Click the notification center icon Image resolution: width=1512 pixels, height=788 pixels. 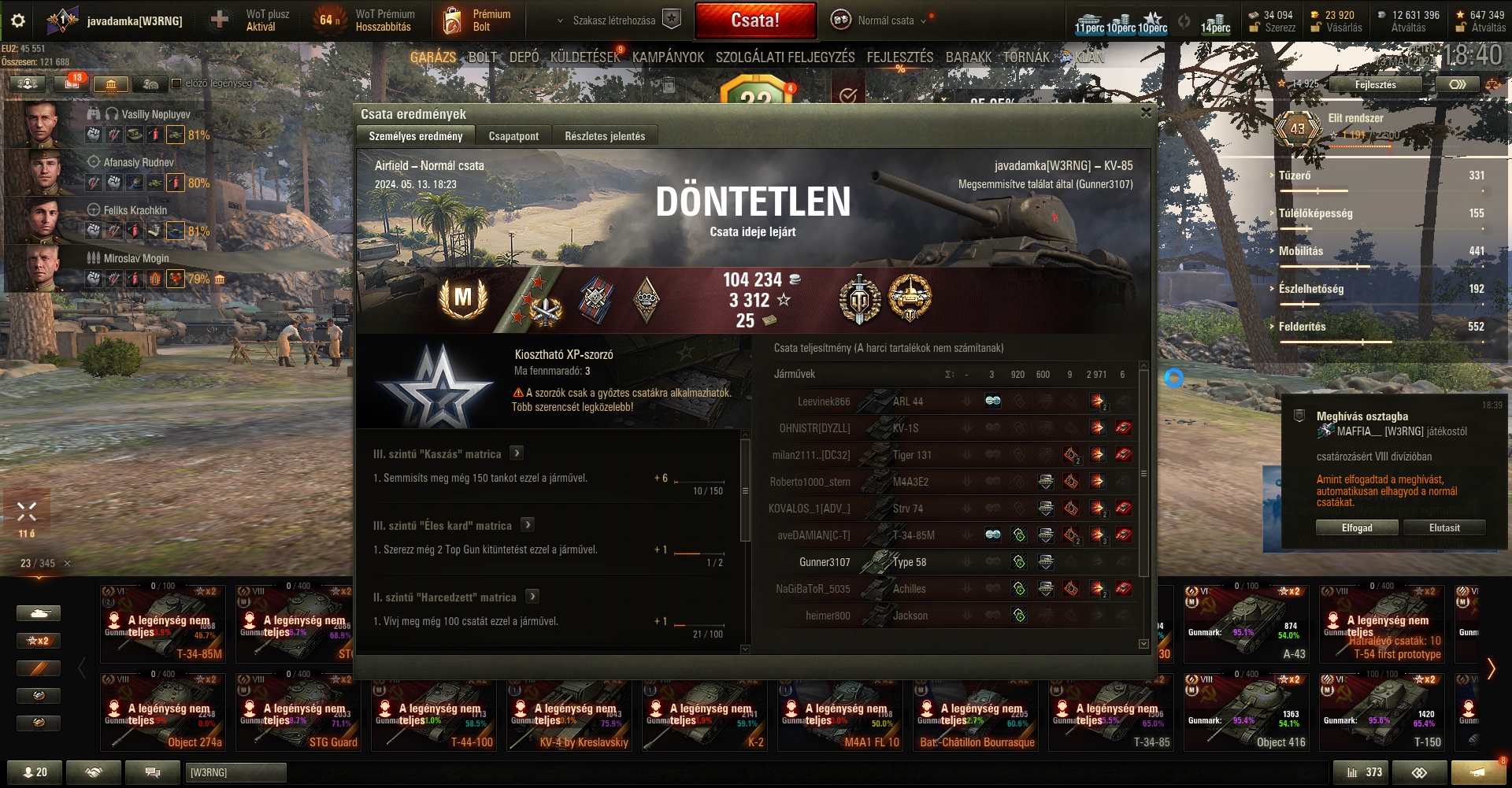click(1479, 772)
